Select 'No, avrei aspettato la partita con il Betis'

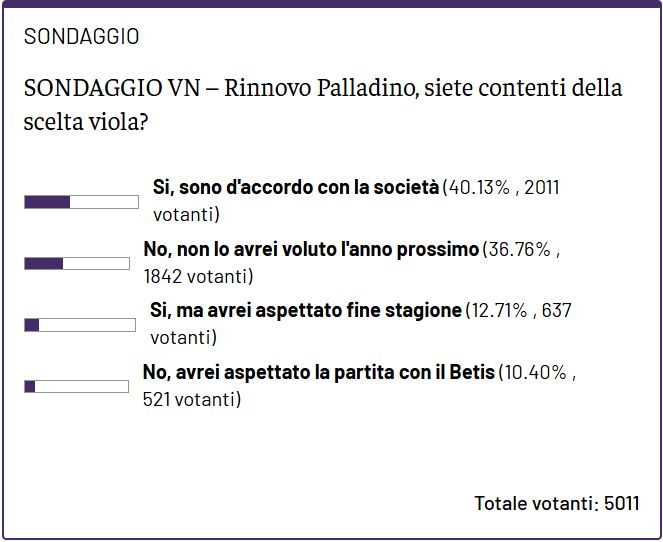click(319, 372)
